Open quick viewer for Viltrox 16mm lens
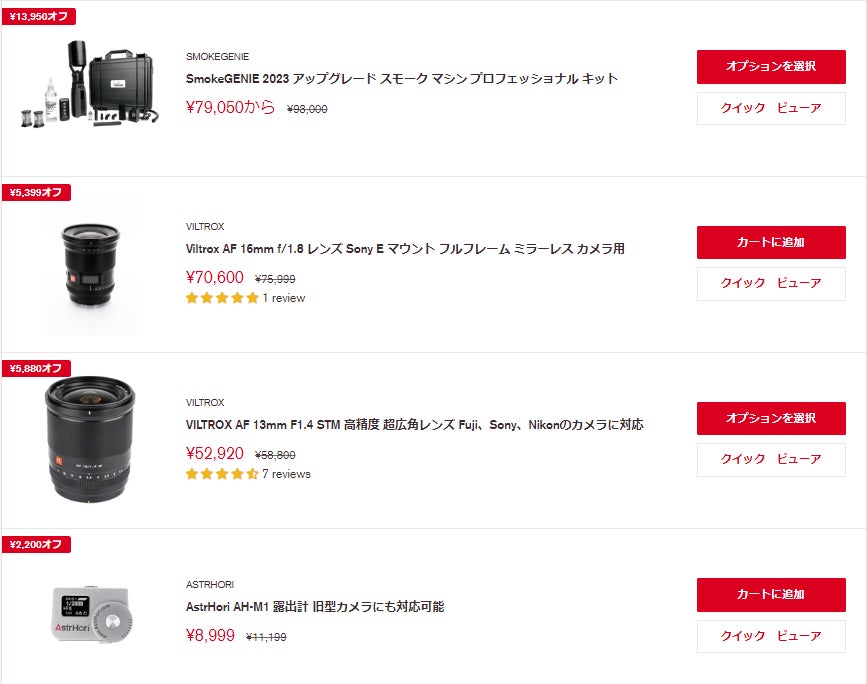Viewport: 867px width, 684px height. [771, 284]
